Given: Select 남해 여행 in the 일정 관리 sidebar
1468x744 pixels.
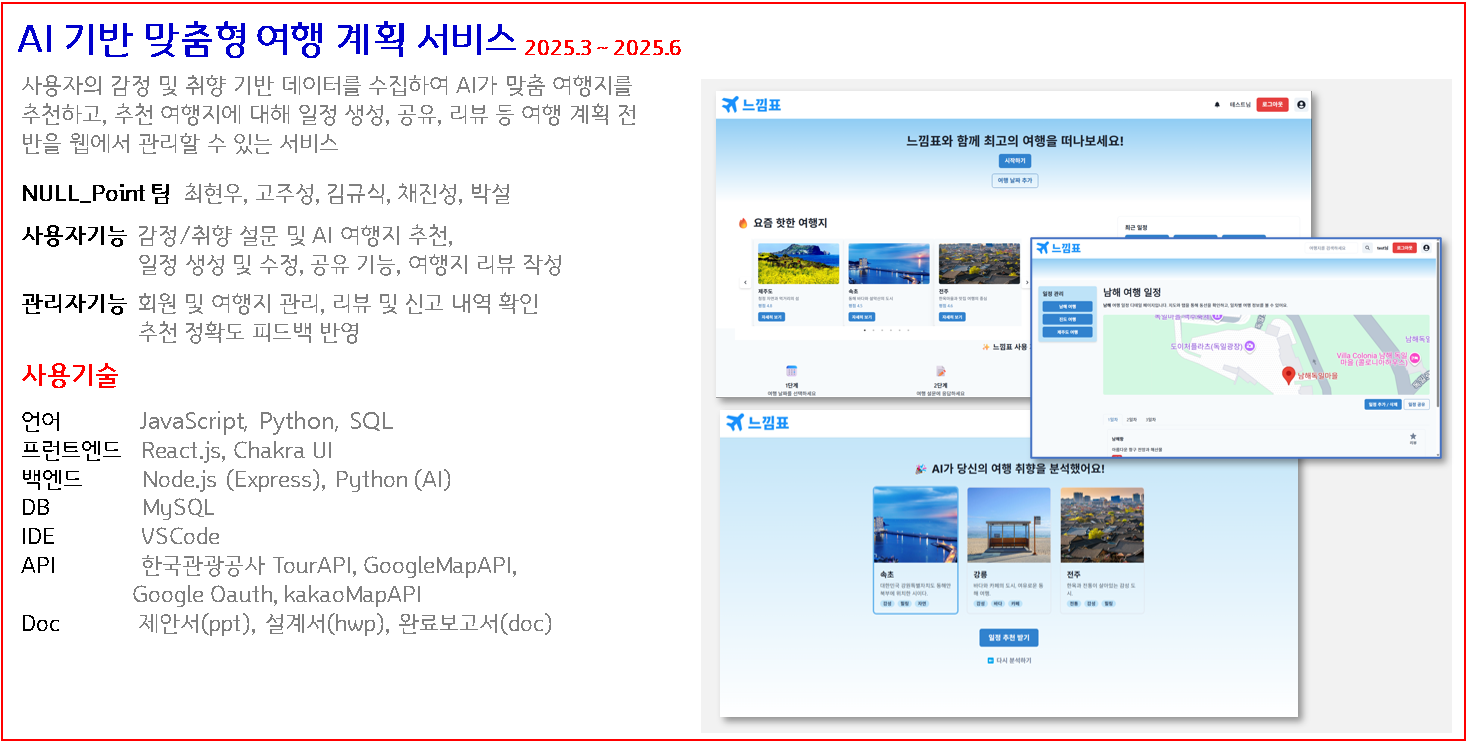Looking at the screenshot, I should point(1068,307).
